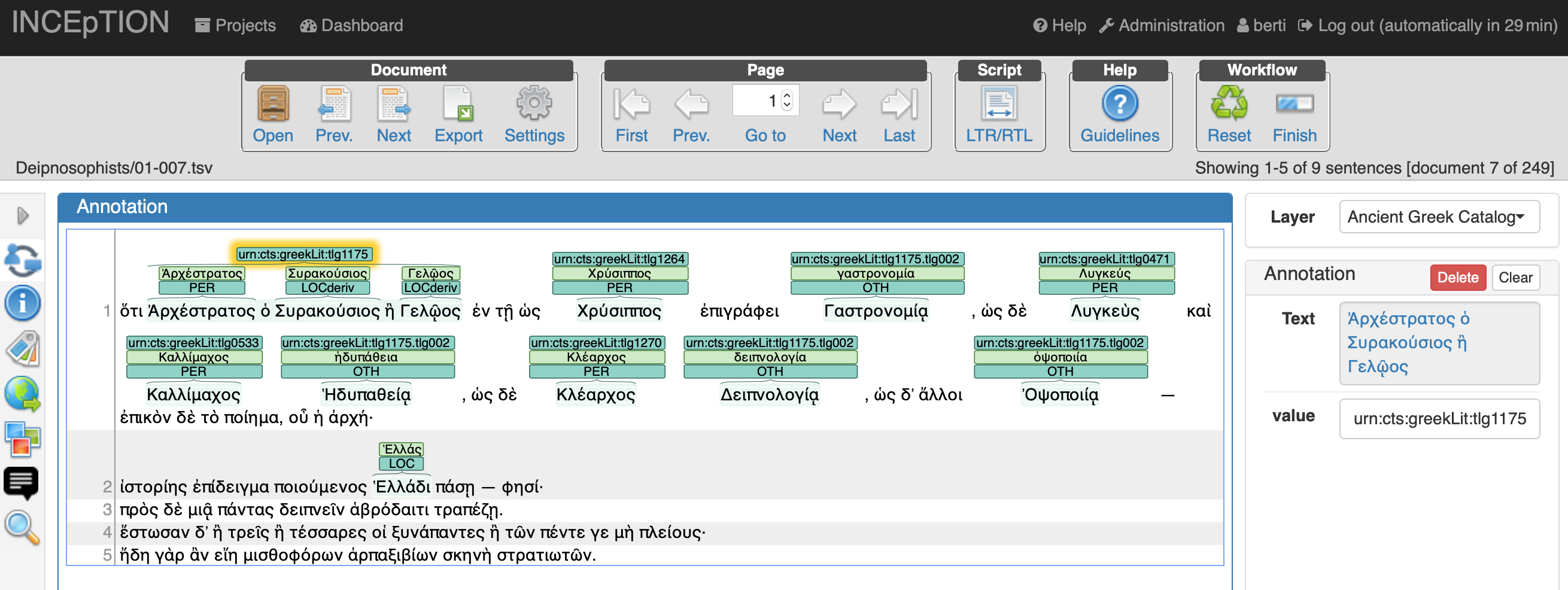Open the blue info sidebar icon
1568x590 pixels.
point(23,303)
